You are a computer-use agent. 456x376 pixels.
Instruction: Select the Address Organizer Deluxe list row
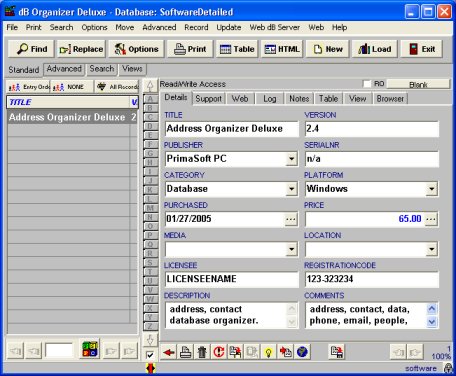tap(72, 117)
